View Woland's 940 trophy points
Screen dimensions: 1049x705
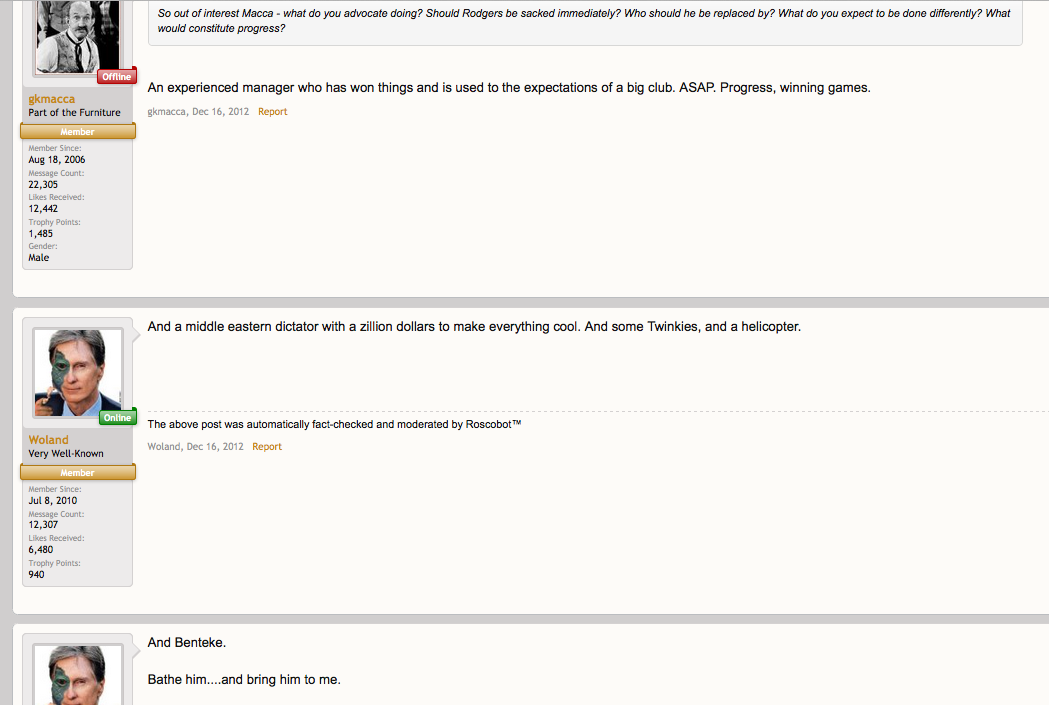click(x=36, y=575)
